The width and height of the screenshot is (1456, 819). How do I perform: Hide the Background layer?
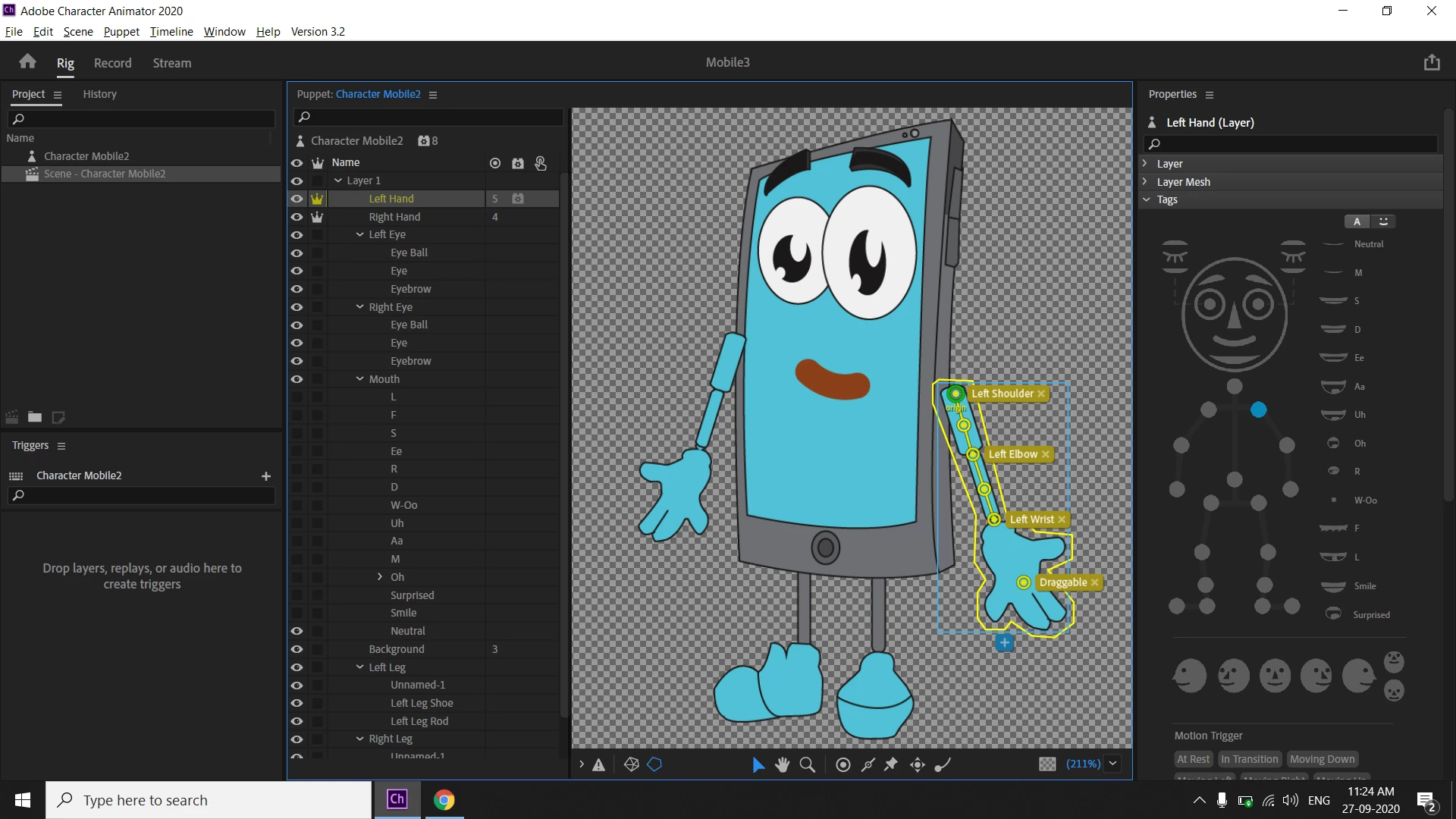tap(297, 649)
